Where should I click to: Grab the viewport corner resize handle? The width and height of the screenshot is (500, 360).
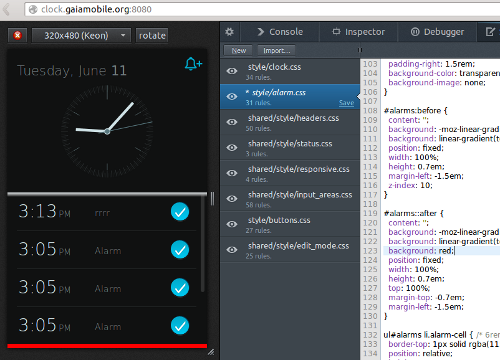(211, 352)
